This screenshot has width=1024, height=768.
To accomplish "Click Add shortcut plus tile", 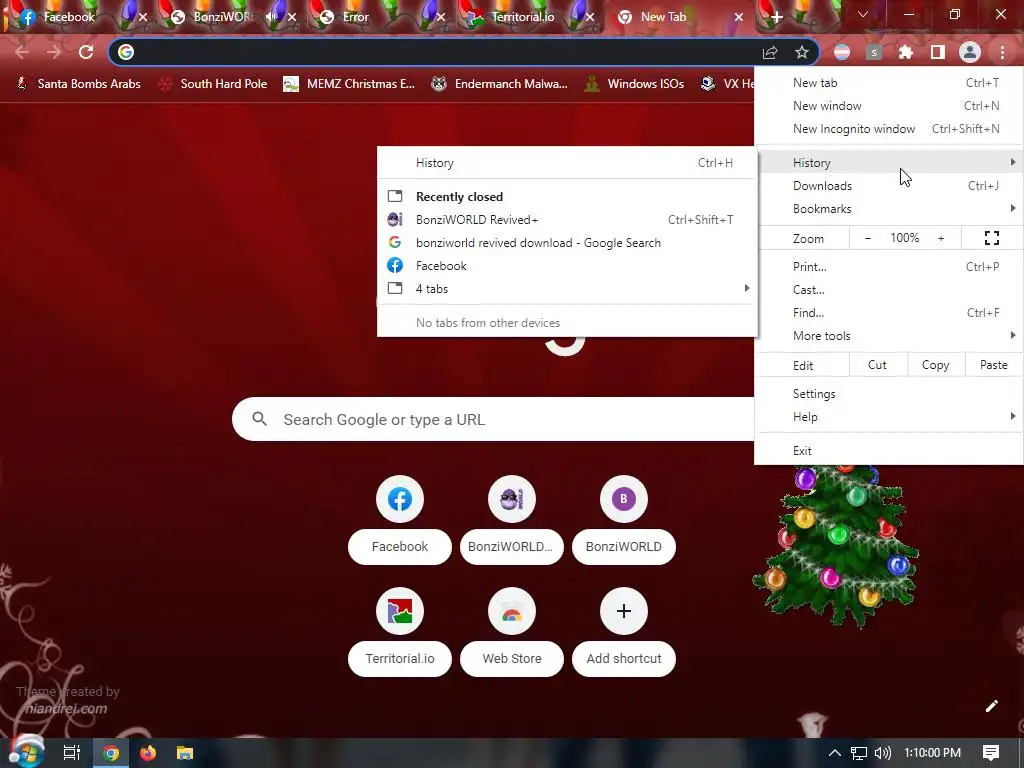I will (624, 631).
